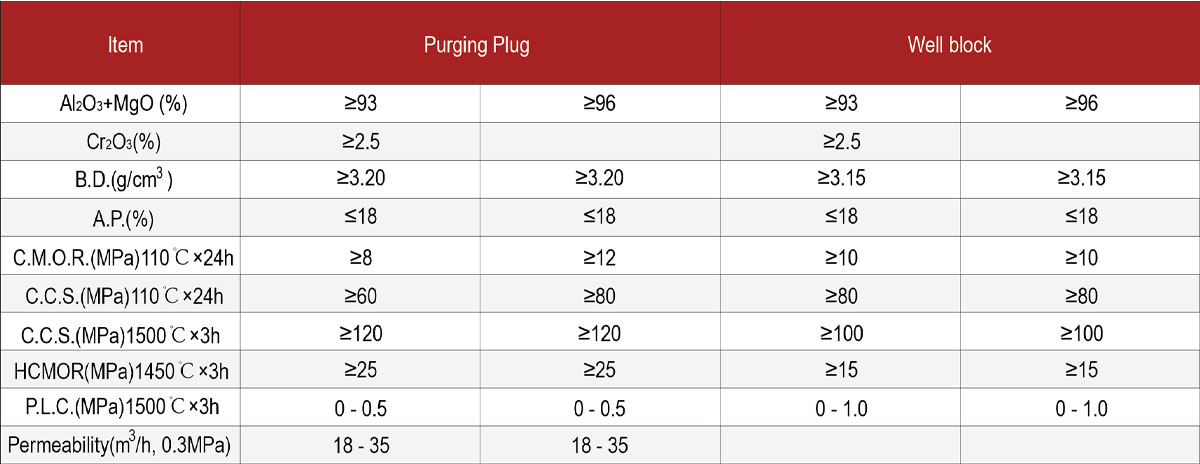This screenshot has width=1200, height=464.
Task: Select the first ≥2.5 Cr2O3 cell under Purging Plug
Action: [361, 142]
